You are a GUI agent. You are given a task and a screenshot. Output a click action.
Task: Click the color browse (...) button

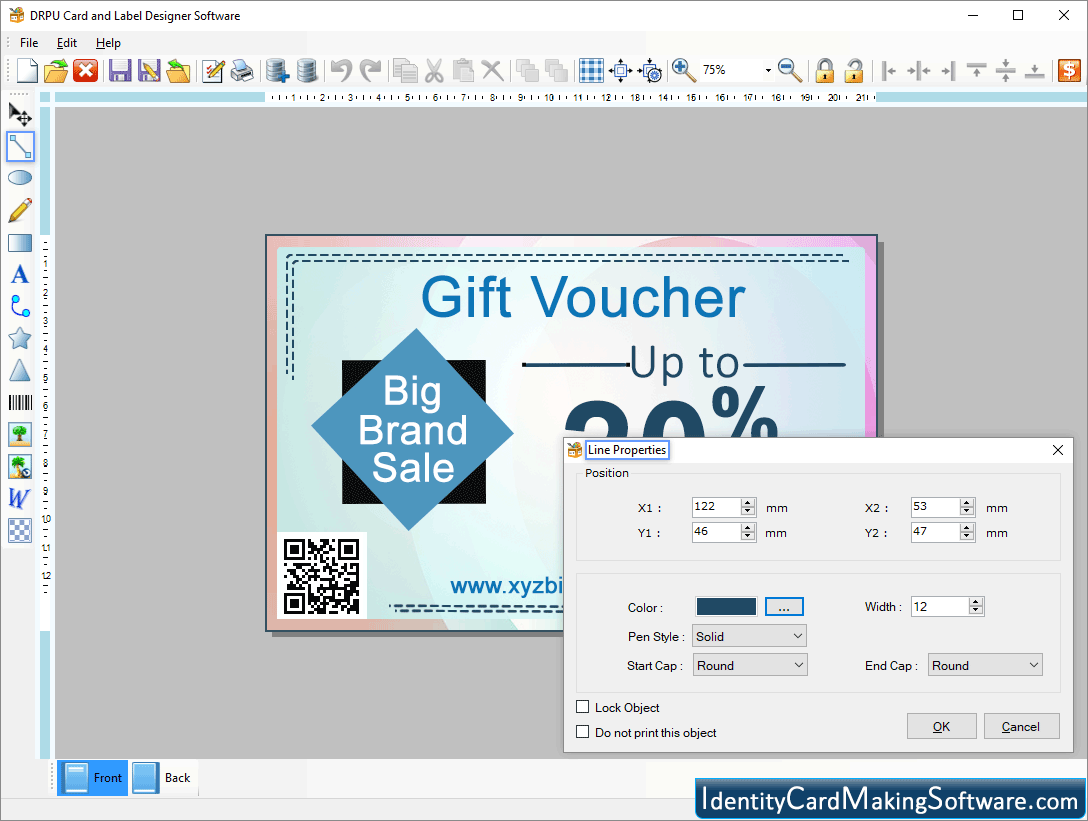pos(784,607)
